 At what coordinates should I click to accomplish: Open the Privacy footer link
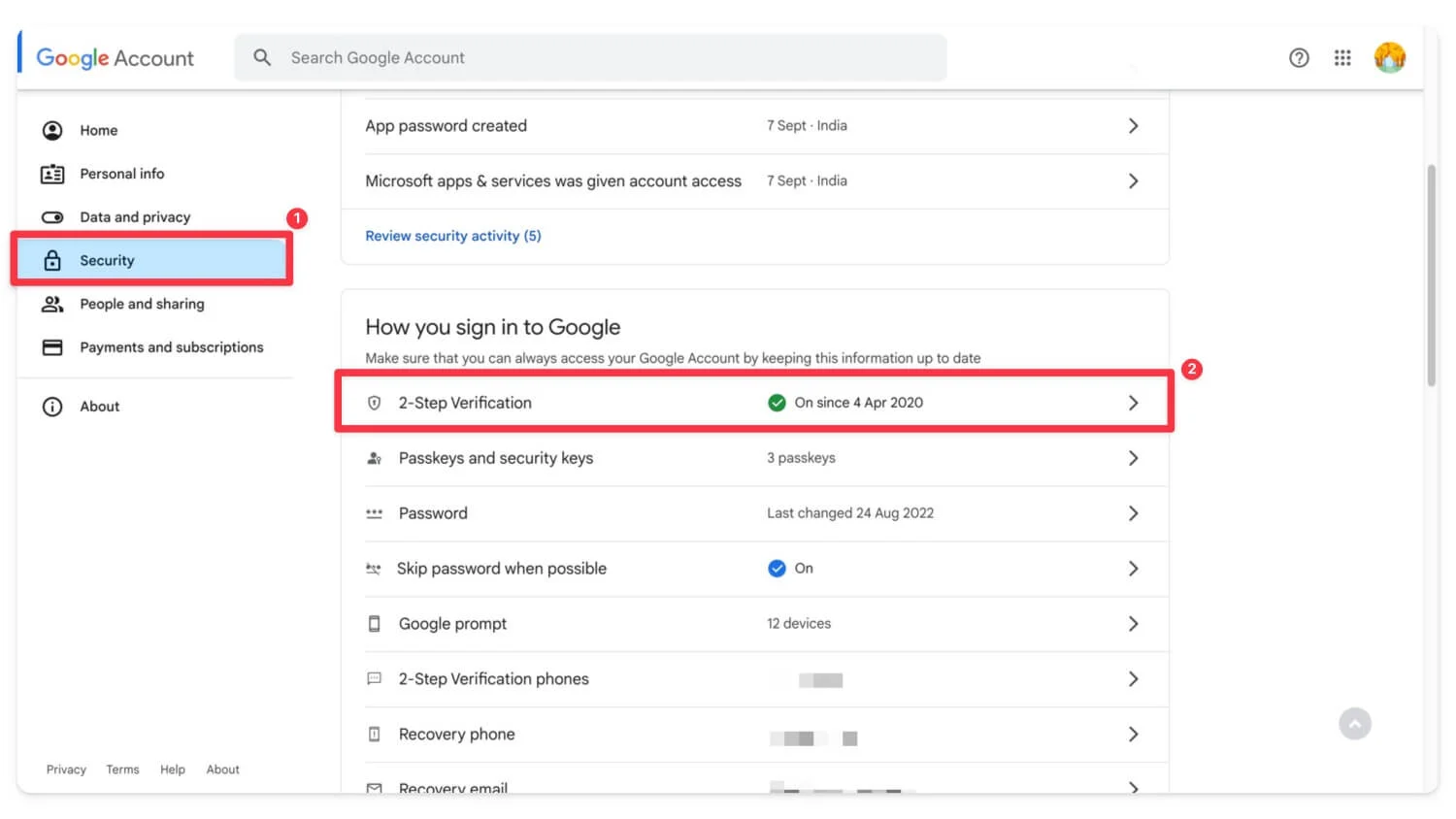coord(66,770)
